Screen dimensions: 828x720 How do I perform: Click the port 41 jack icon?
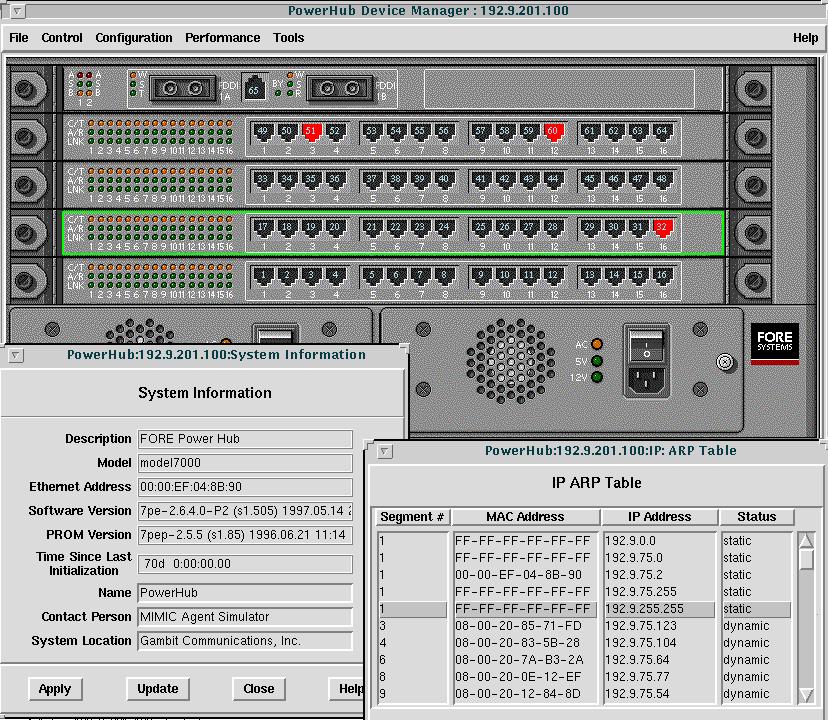(481, 180)
